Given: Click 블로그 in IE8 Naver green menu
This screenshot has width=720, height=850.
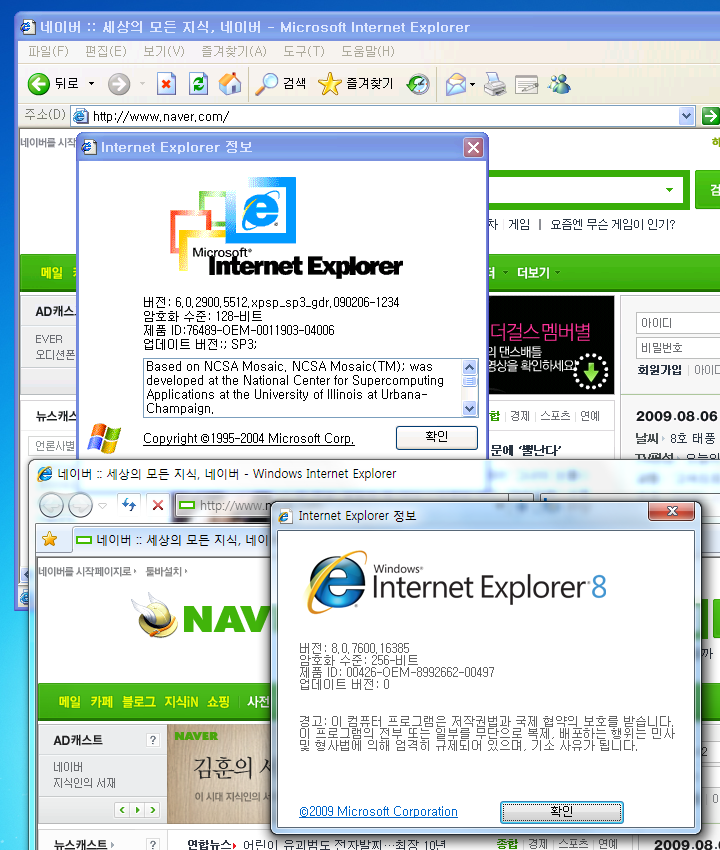Looking at the screenshot, I should click(x=138, y=701).
